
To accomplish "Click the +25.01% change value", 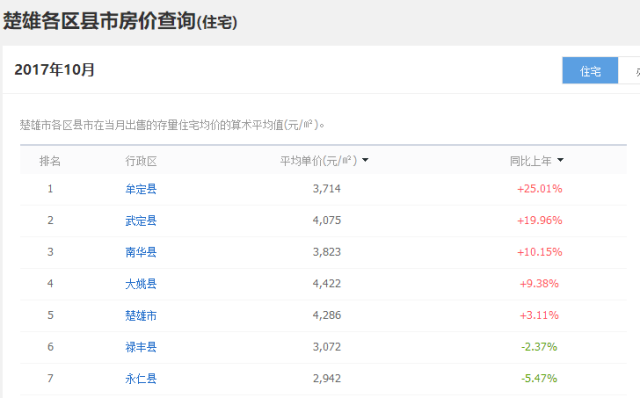I will point(539,189).
